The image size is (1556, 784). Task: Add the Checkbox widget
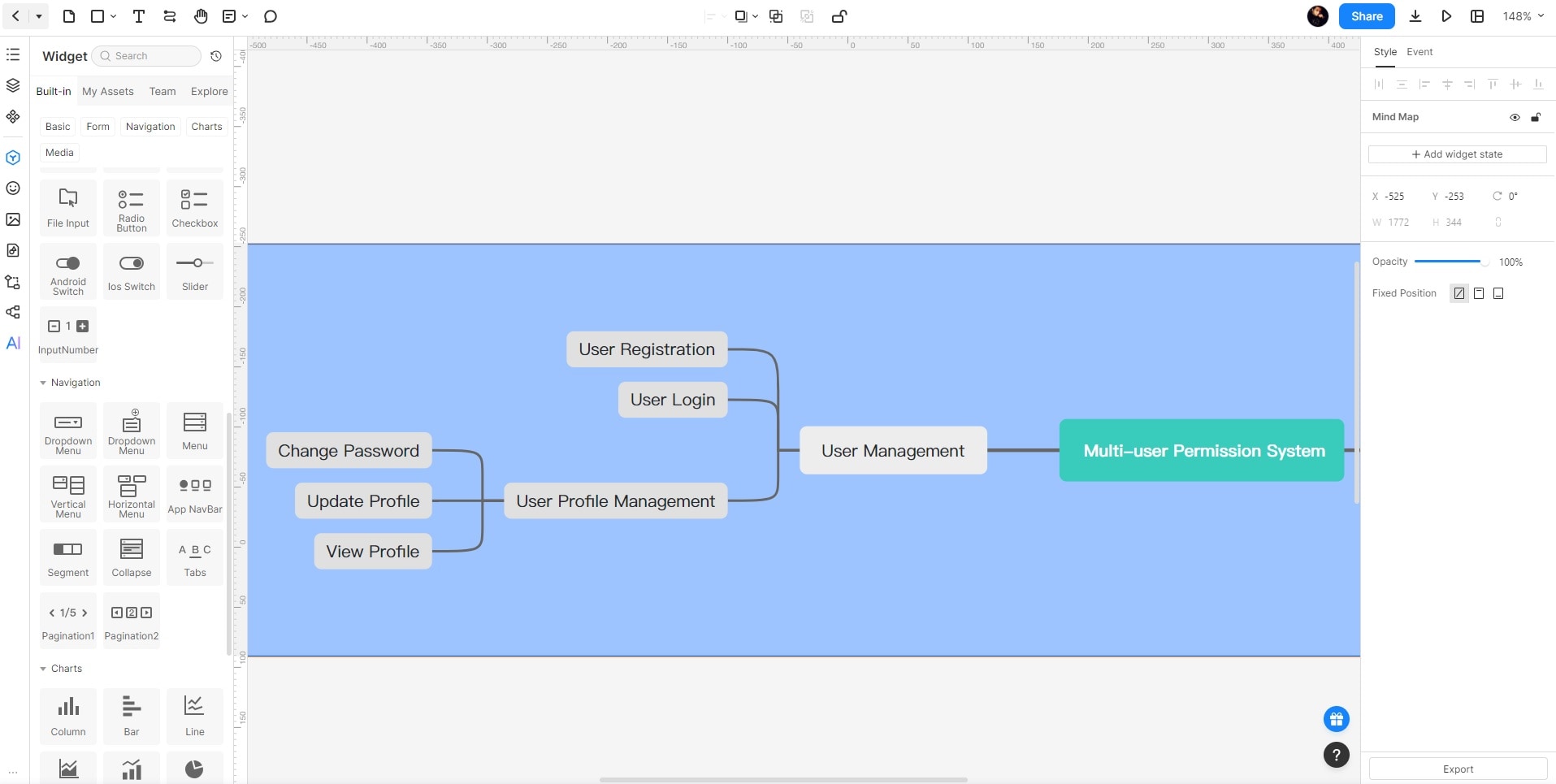(195, 208)
